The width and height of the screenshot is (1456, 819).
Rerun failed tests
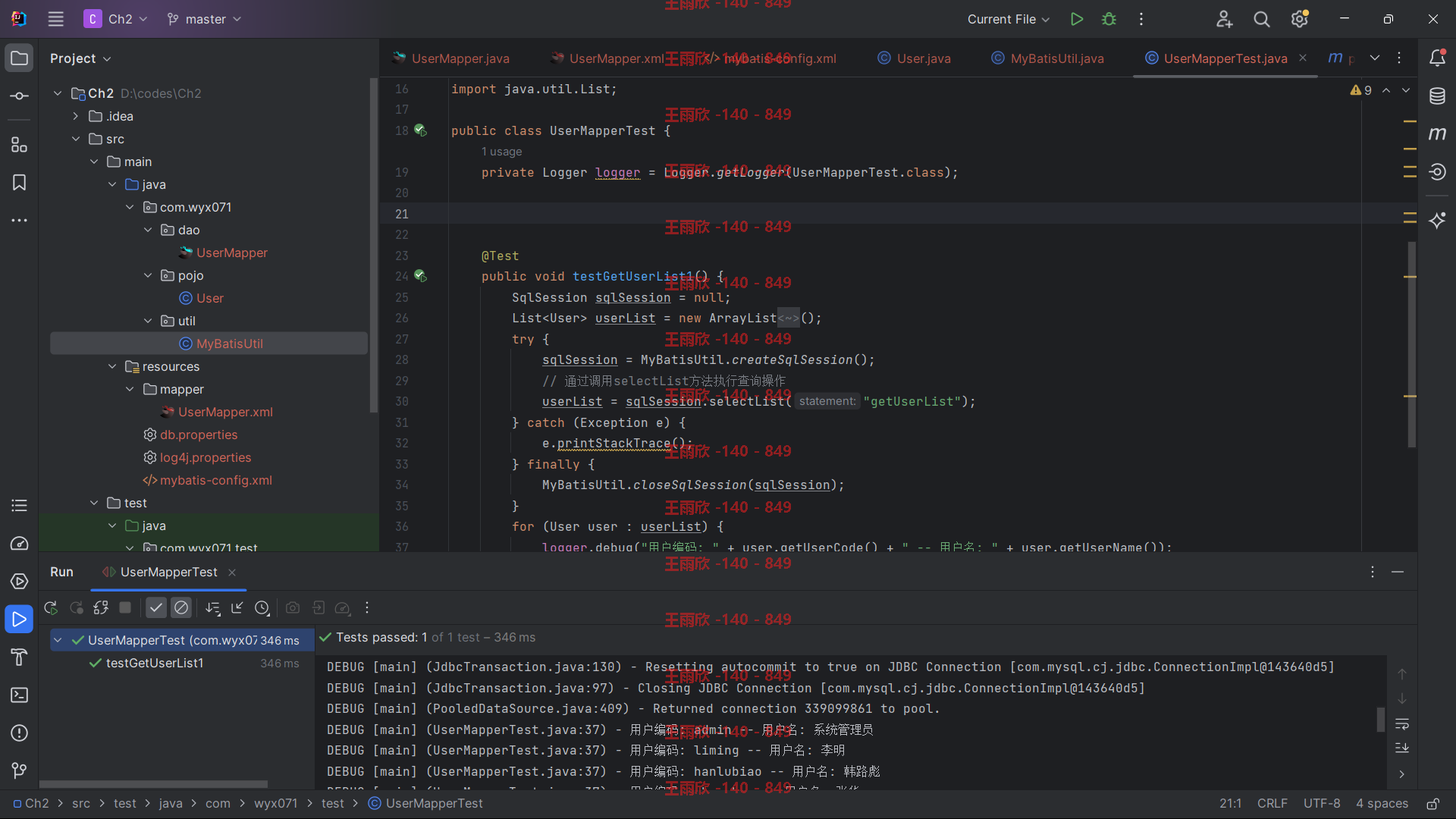[76, 607]
